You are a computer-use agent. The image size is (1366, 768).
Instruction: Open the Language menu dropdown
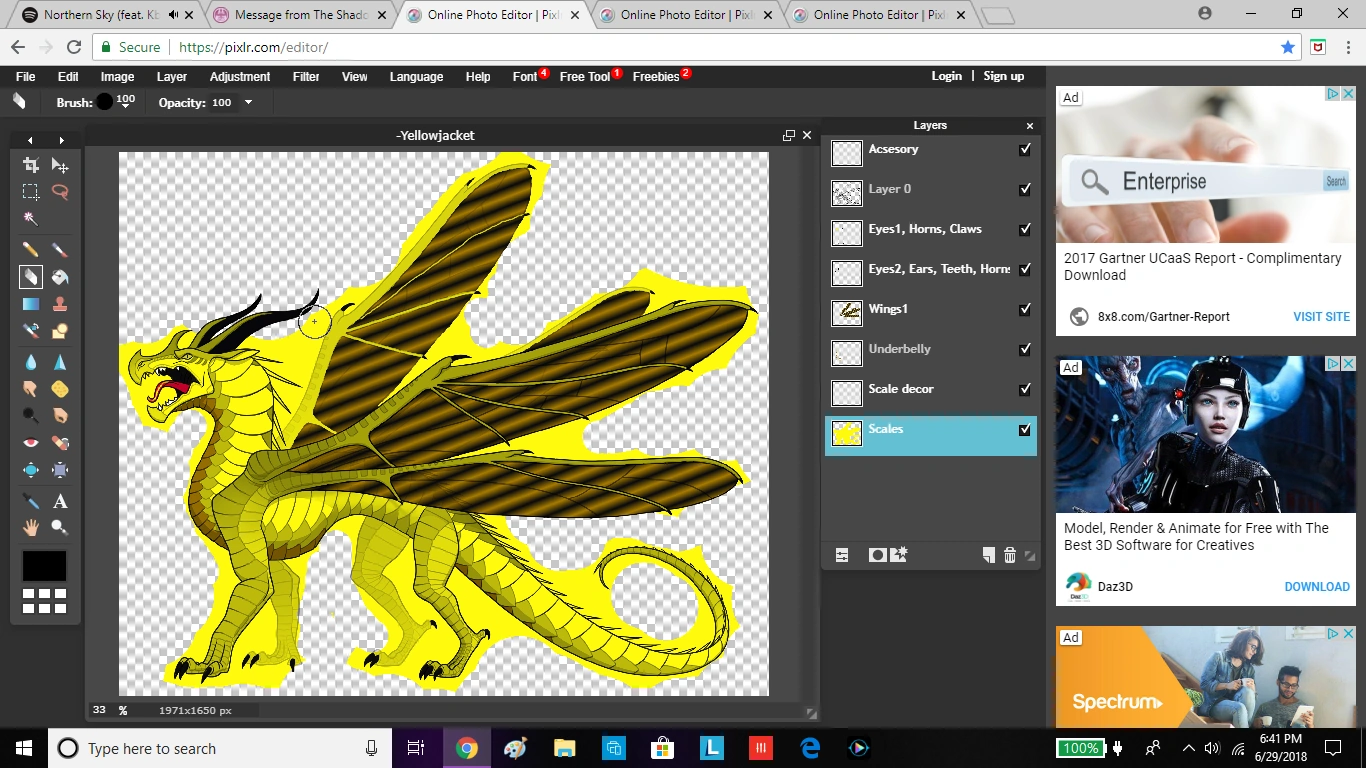(x=416, y=77)
